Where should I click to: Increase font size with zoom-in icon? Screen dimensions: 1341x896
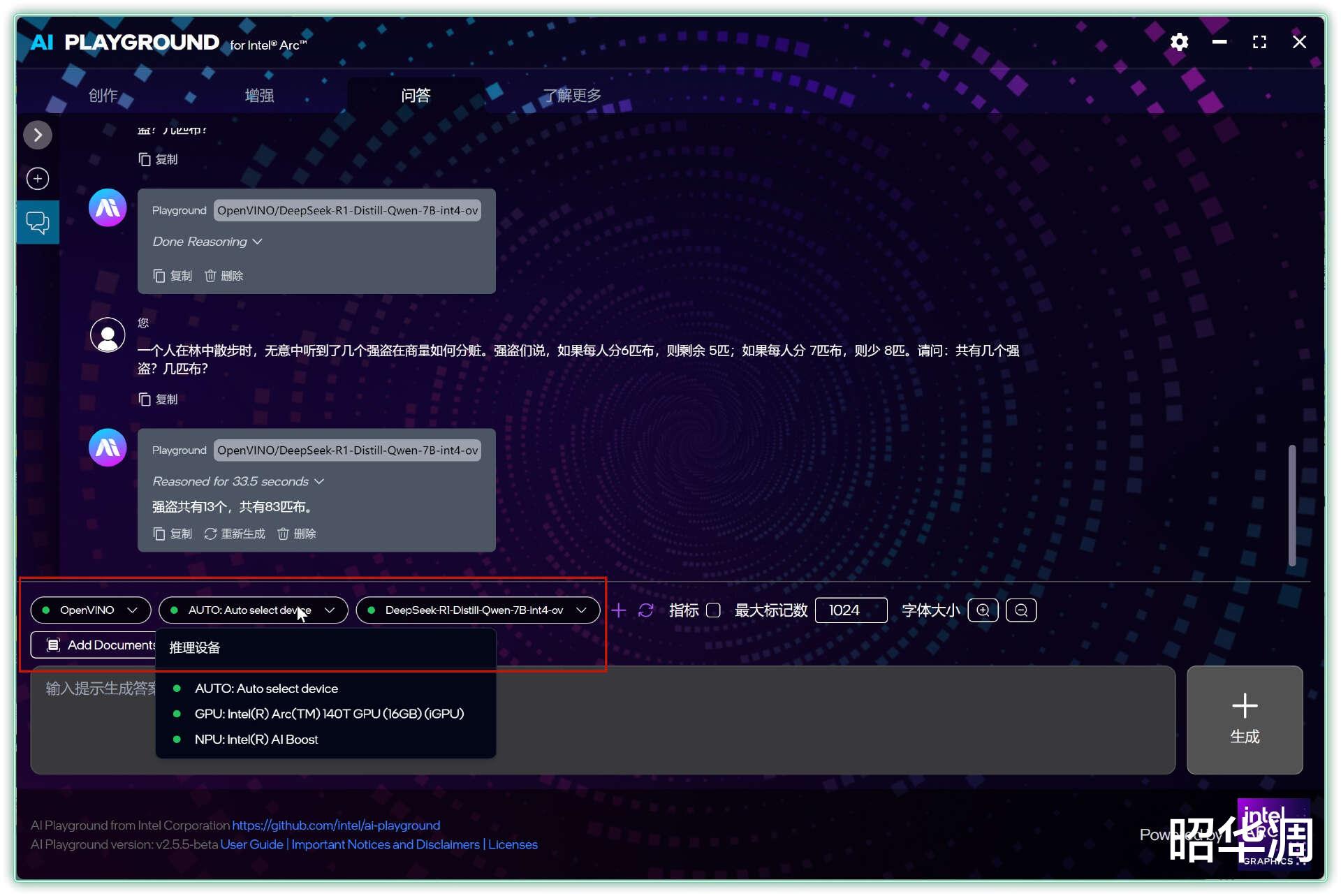983,610
